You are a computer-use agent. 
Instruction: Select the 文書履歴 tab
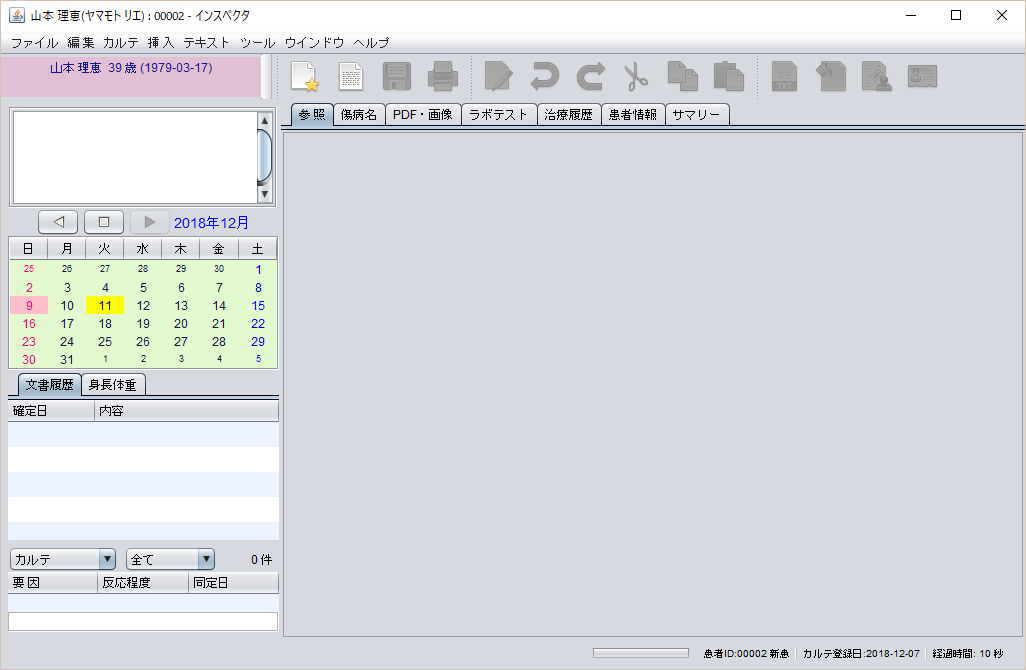tap(50, 385)
